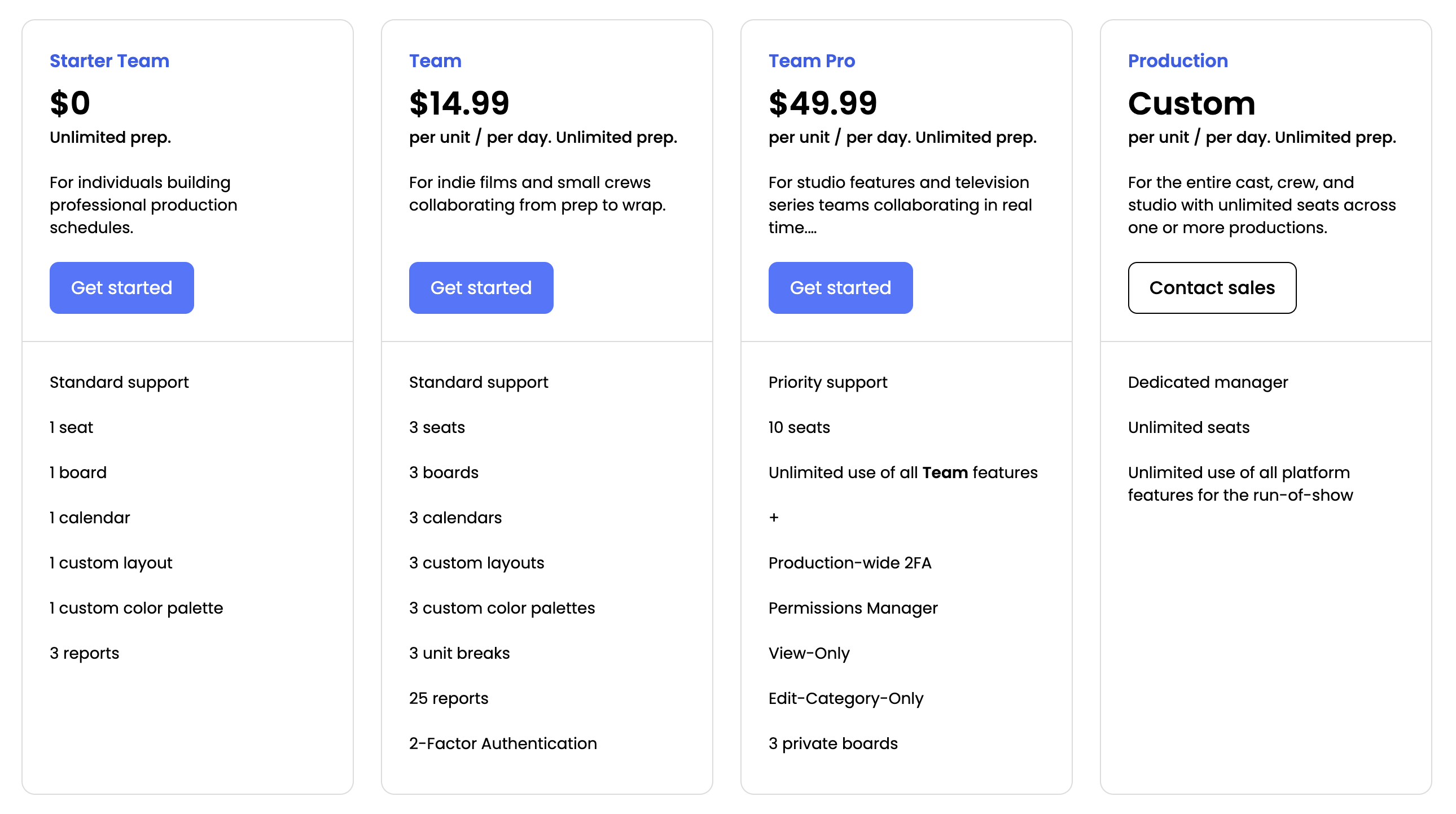Viewport: 1456px width, 814px height.
Task: Click the Custom price label
Action: coord(1191,103)
